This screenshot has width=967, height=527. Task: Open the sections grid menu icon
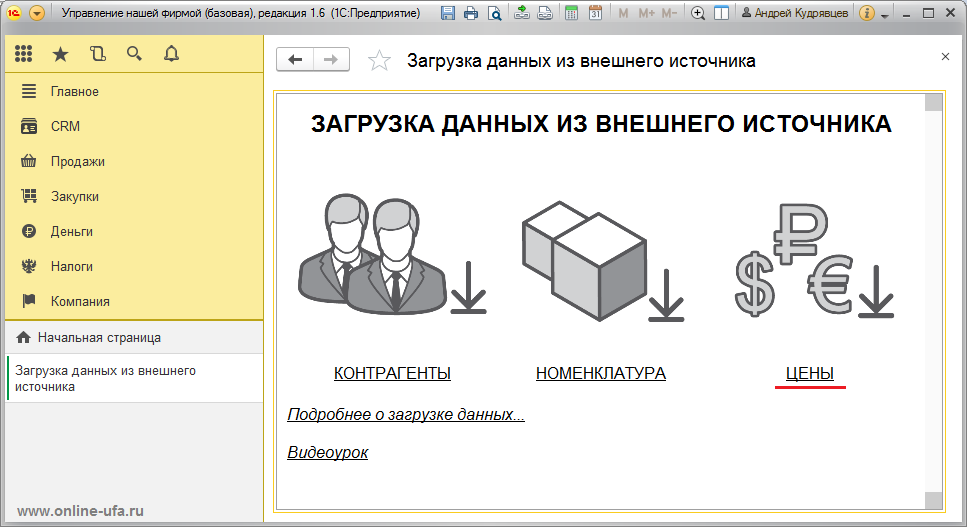(x=23, y=54)
